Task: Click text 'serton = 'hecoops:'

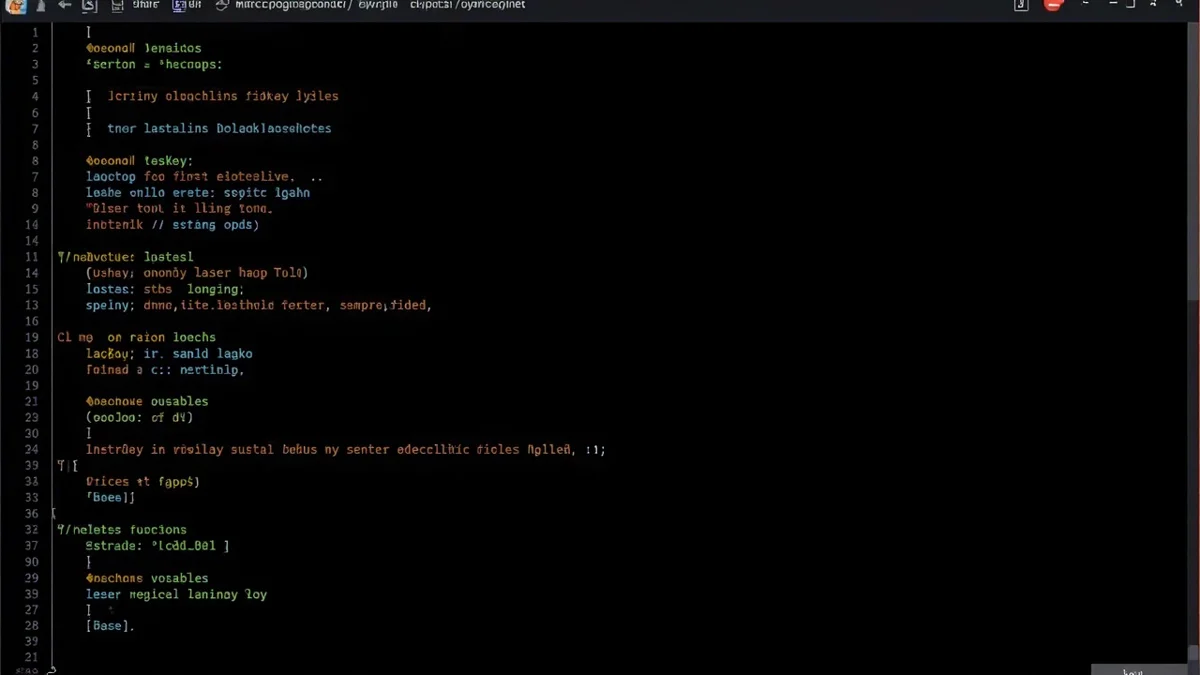Action: pyautogui.click(x=155, y=64)
